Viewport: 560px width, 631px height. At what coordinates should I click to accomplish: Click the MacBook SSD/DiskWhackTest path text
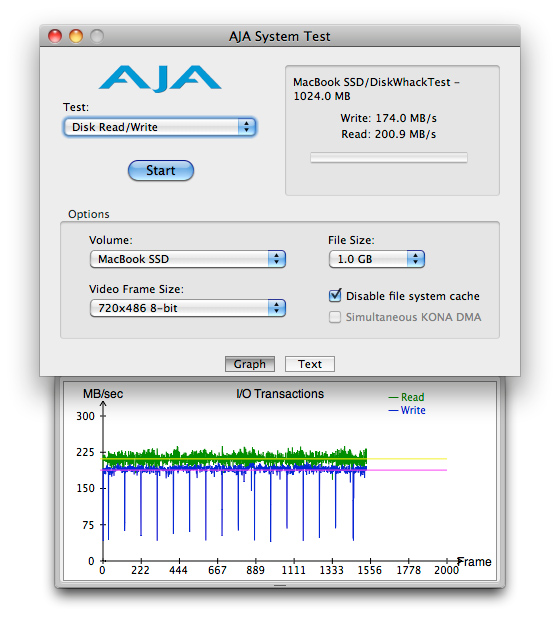pyautogui.click(x=376, y=89)
